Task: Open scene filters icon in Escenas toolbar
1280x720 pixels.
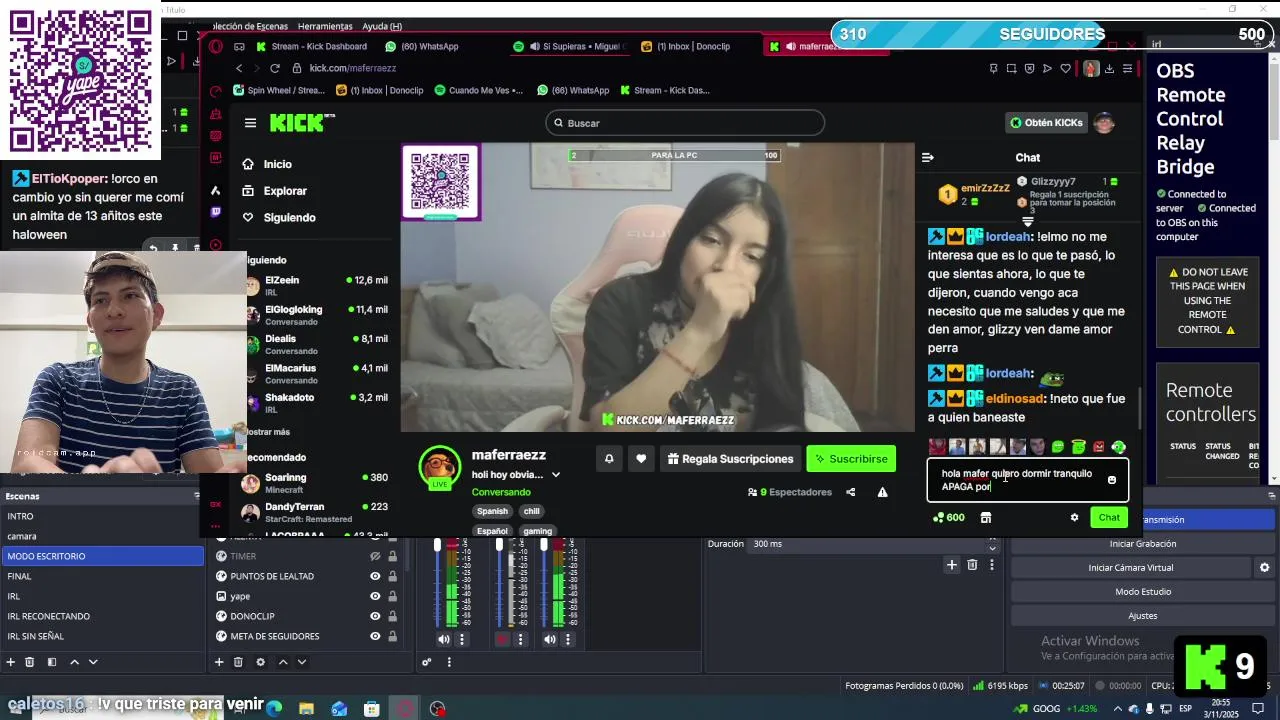Action: tap(52, 662)
